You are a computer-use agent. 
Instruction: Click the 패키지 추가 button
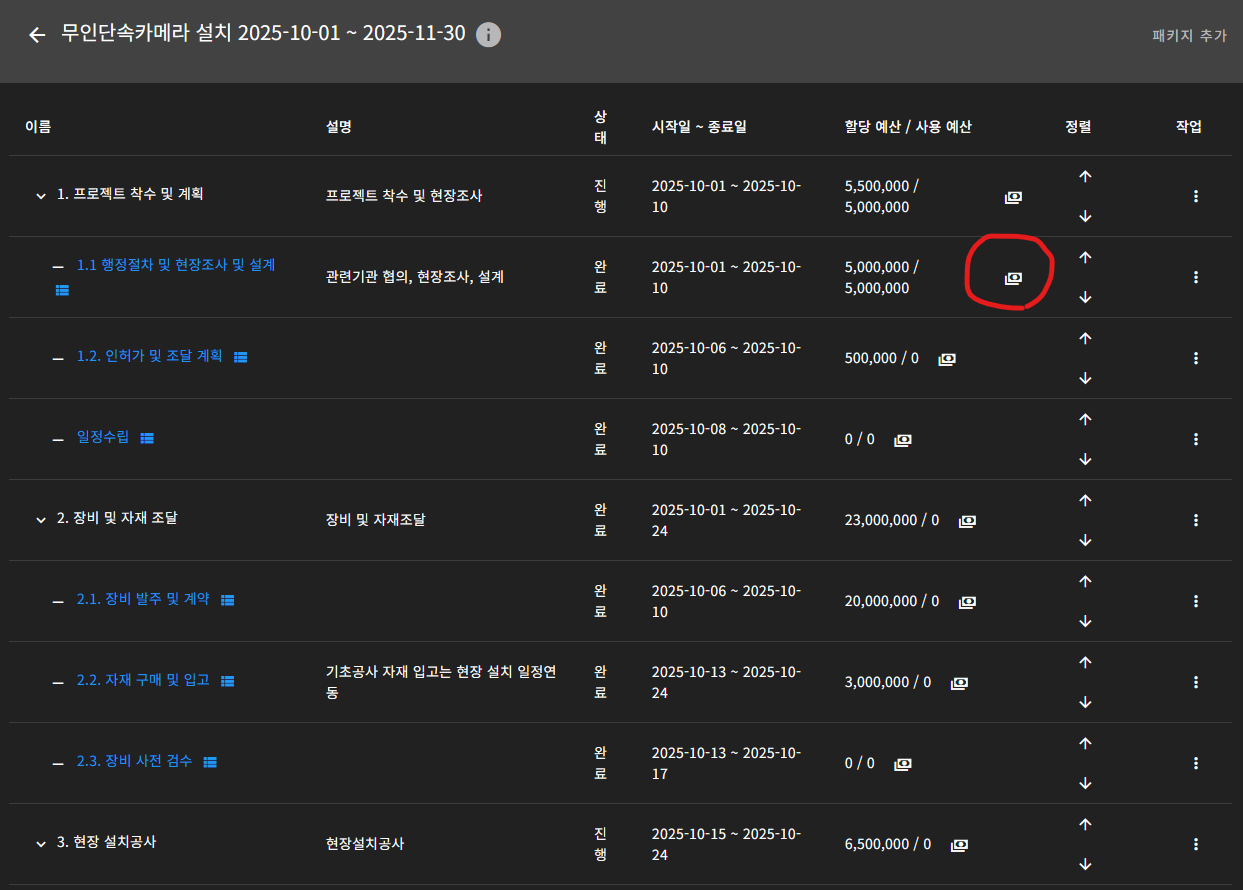(x=1189, y=35)
